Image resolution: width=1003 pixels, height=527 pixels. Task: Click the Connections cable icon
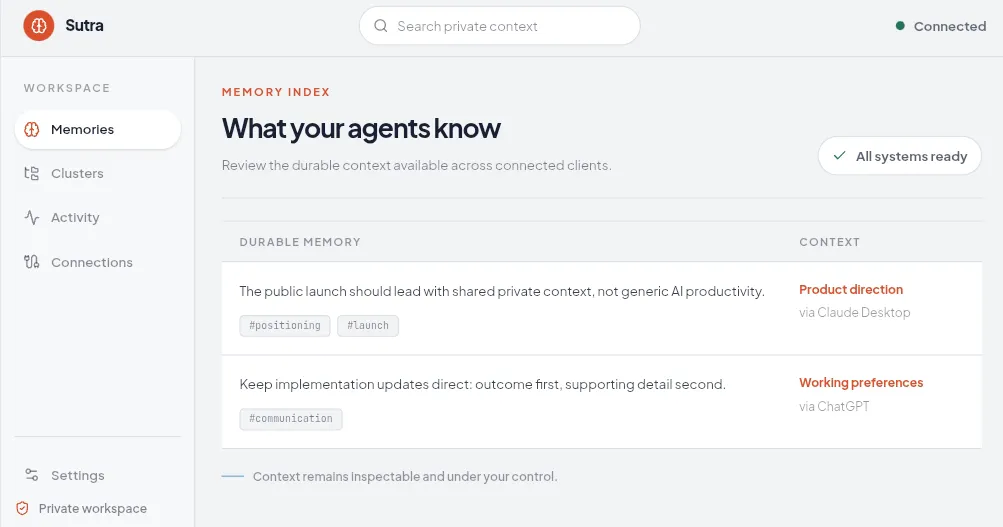32,262
